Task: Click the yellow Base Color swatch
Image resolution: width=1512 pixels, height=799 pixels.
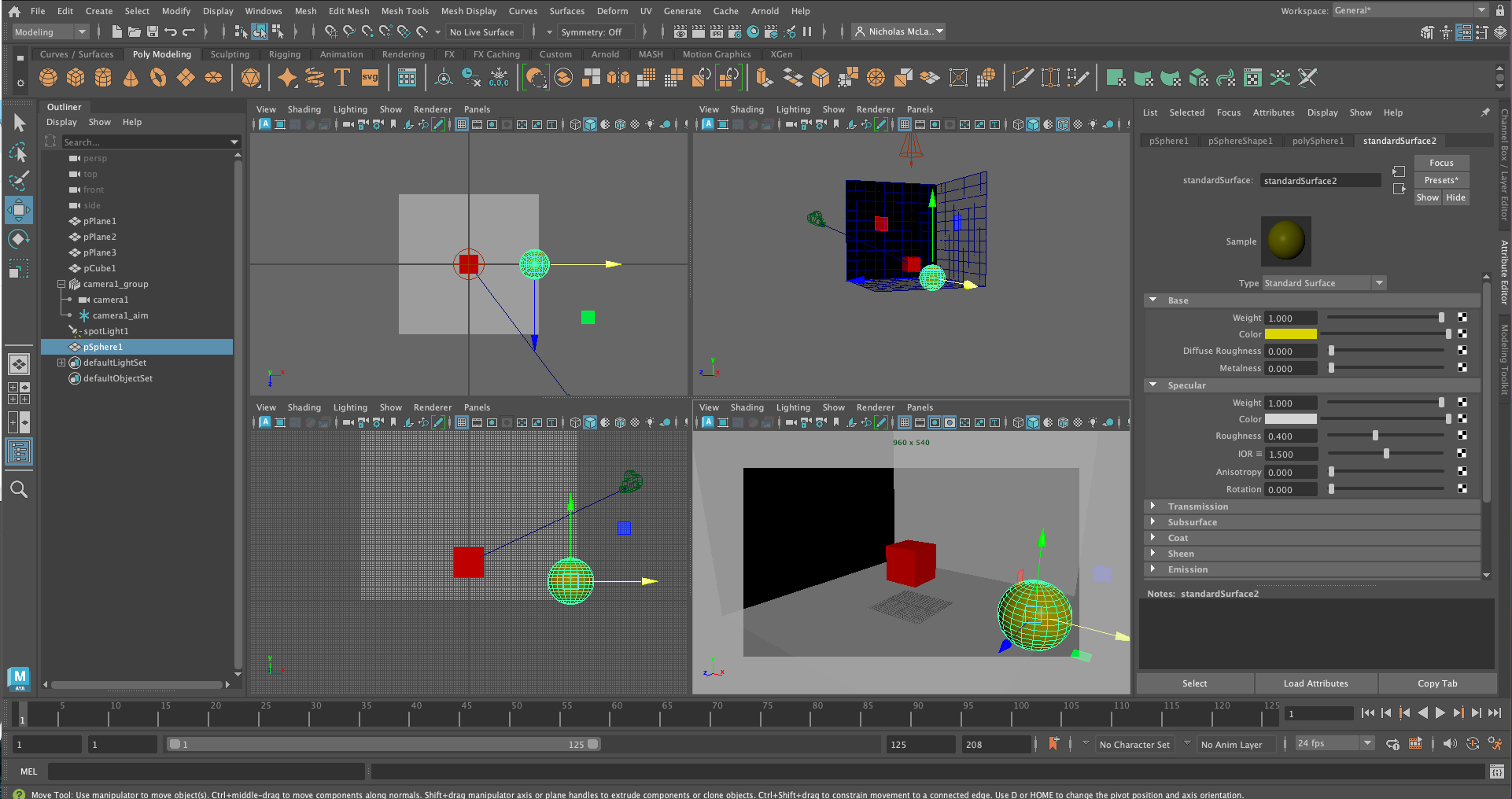Action: point(1290,334)
